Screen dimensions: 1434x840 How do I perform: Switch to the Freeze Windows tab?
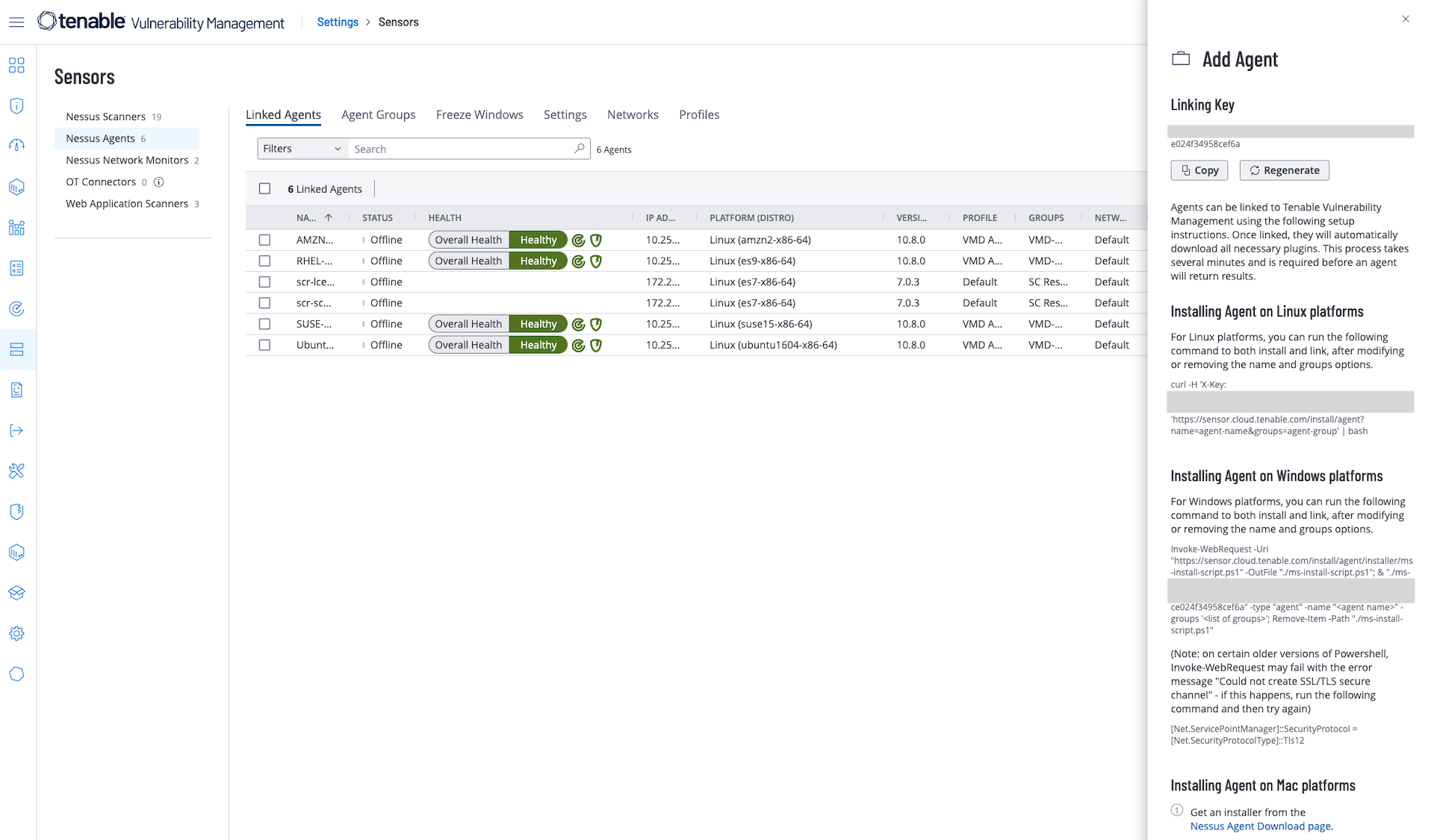click(x=479, y=114)
